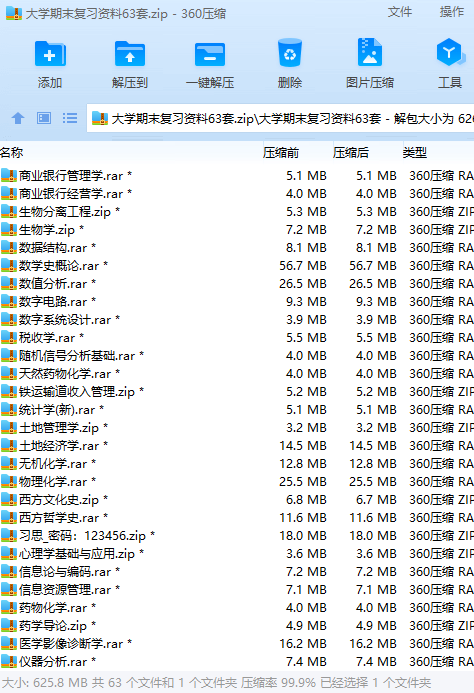The width and height of the screenshot is (474, 693).
Task: Open the 操作 menu
Action: (451, 12)
